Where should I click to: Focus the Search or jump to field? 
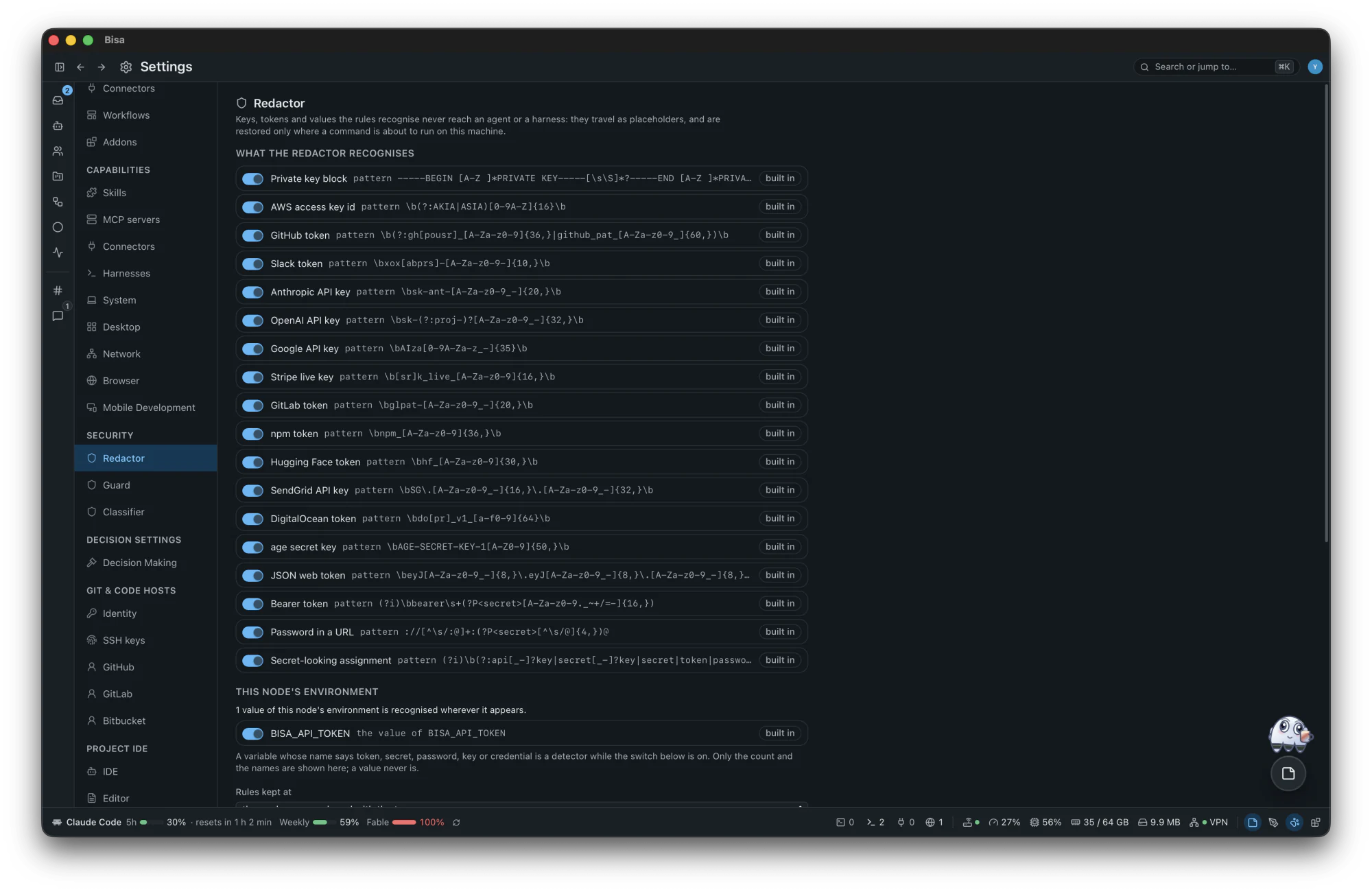coord(1215,67)
